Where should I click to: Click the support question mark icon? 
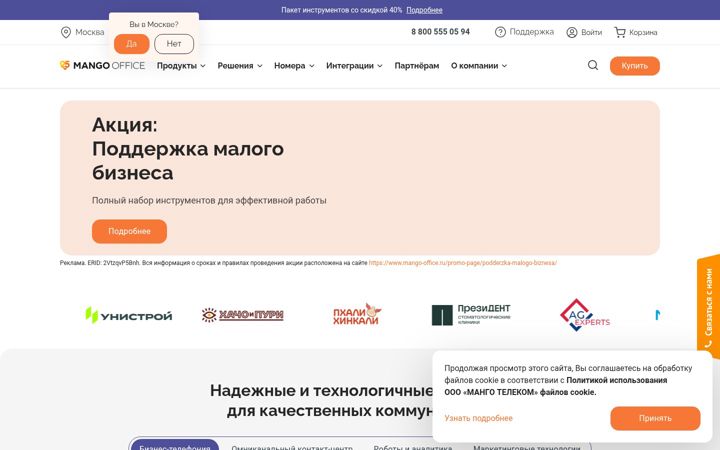pyautogui.click(x=500, y=32)
